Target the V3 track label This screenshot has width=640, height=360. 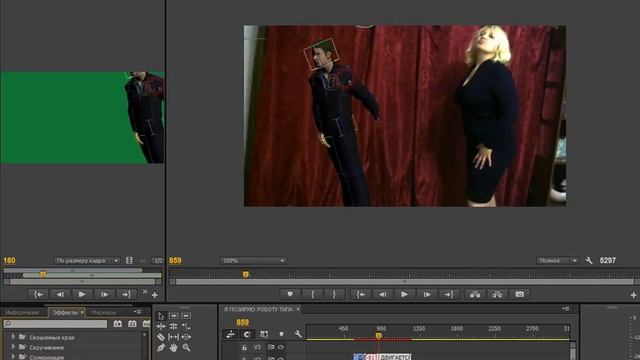pyautogui.click(x=257, y=347)
